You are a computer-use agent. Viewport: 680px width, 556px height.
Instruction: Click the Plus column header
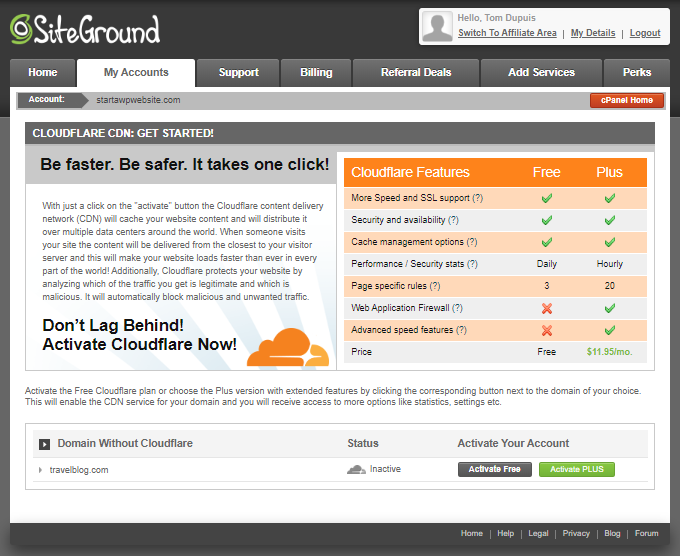tap(609, 172)
